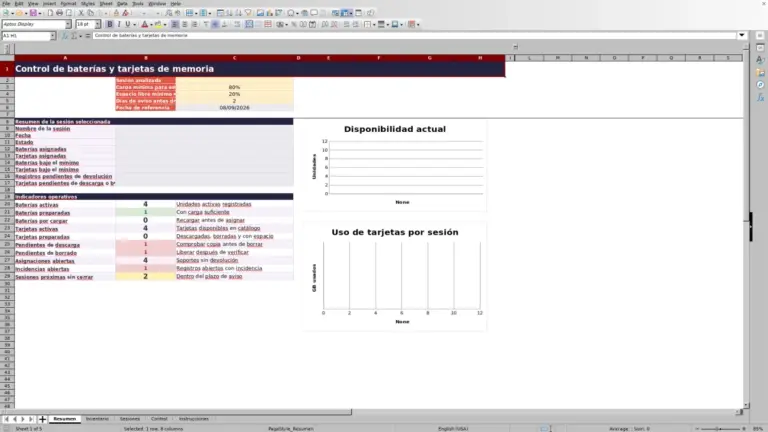Open the Sheet menu
The image size is (768, 432).
coord(106,3)
